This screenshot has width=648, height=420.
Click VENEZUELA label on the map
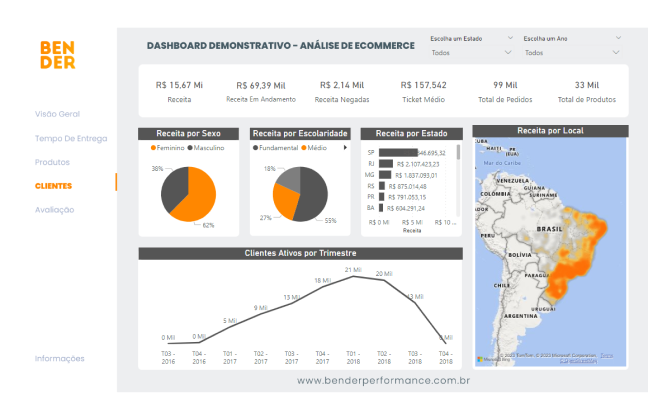pos(512,181)
